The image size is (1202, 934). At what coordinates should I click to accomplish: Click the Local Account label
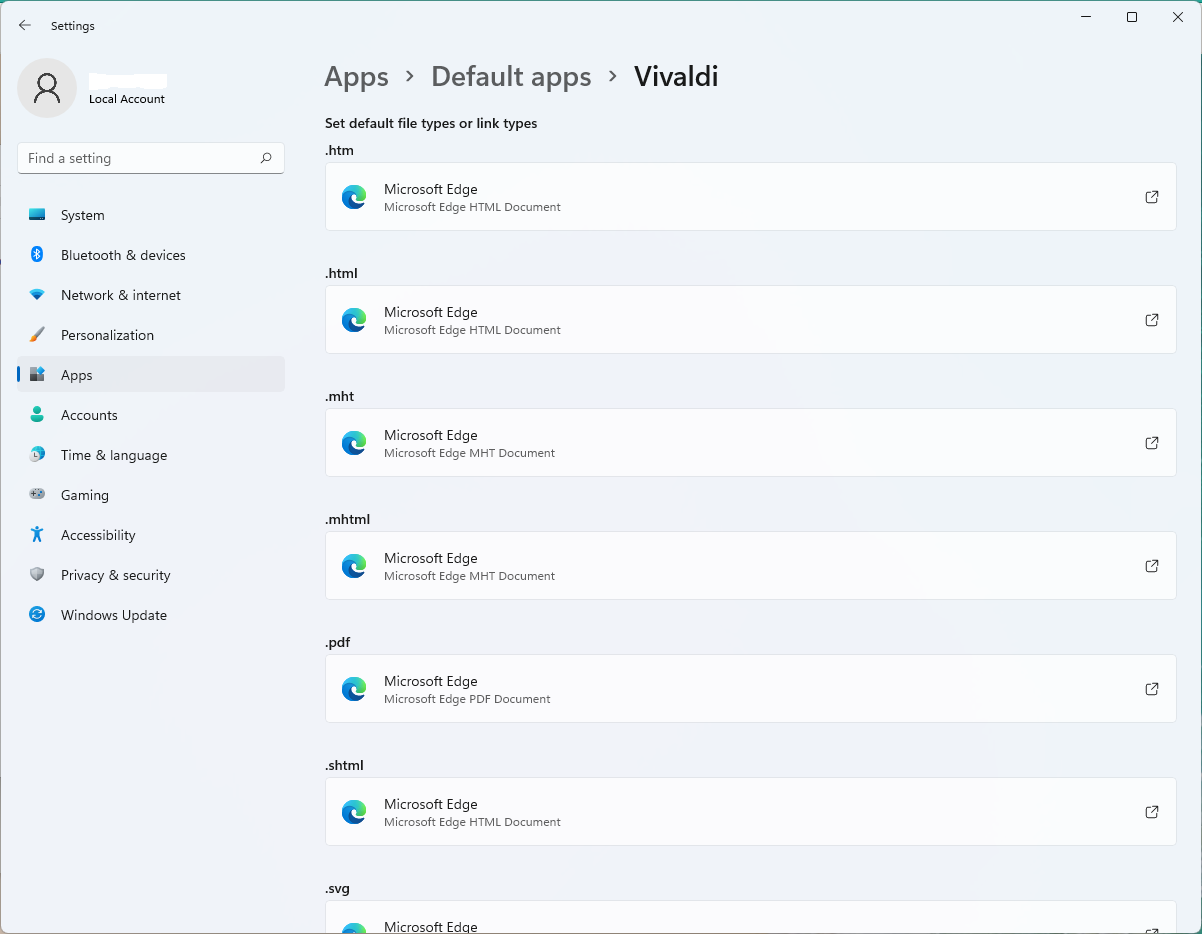pyautogui.click(x=127, y=99)
